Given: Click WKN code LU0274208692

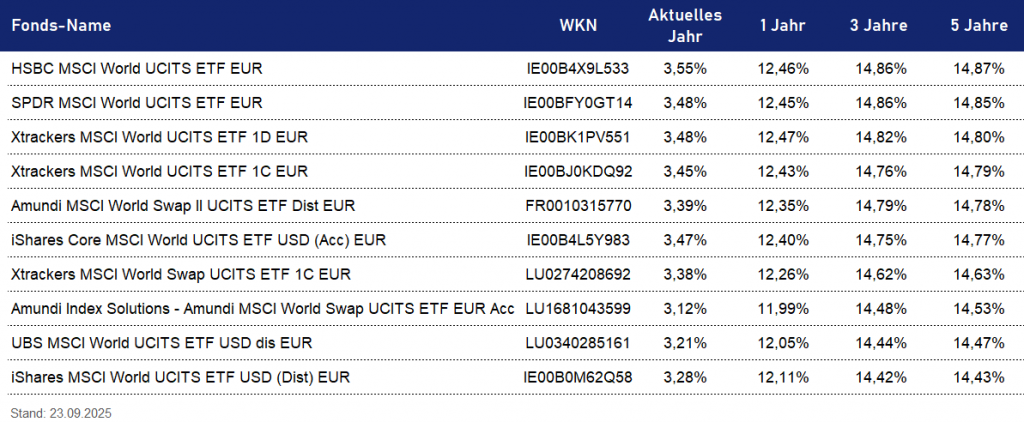Looking at the screenshot, I should 578,274.
